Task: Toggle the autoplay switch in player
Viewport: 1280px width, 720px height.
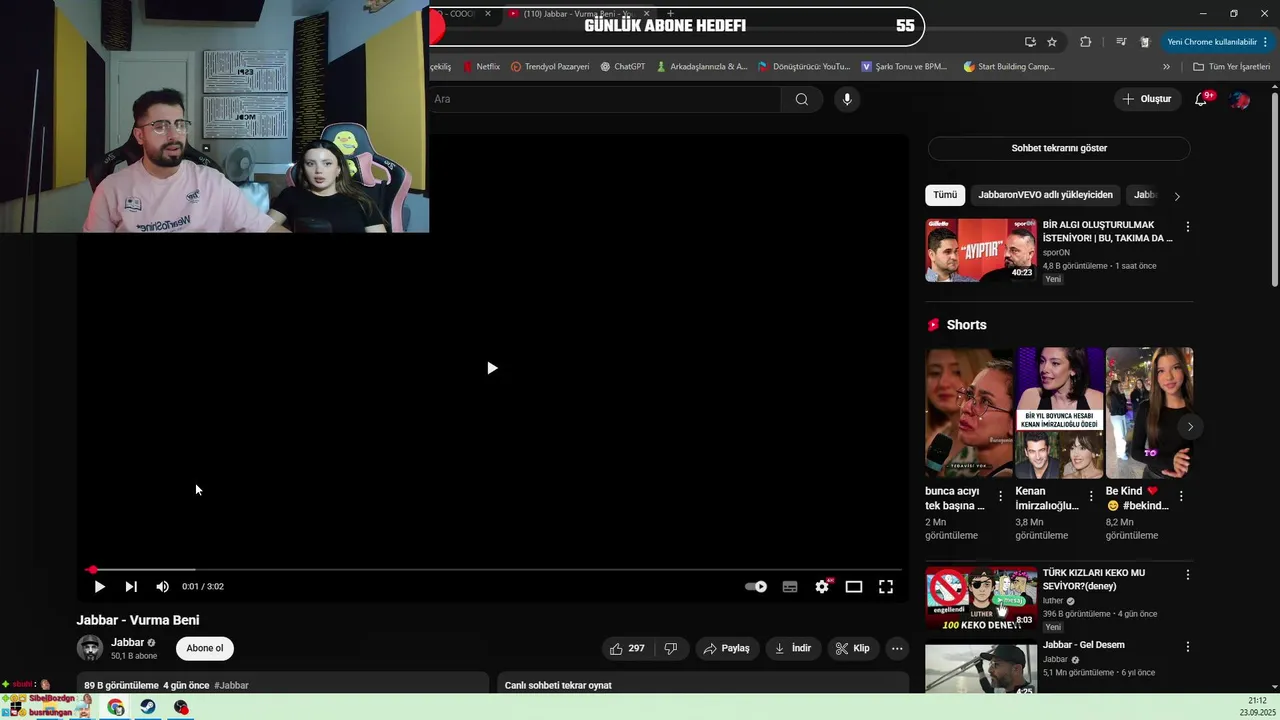Action: tap(756, 587)
